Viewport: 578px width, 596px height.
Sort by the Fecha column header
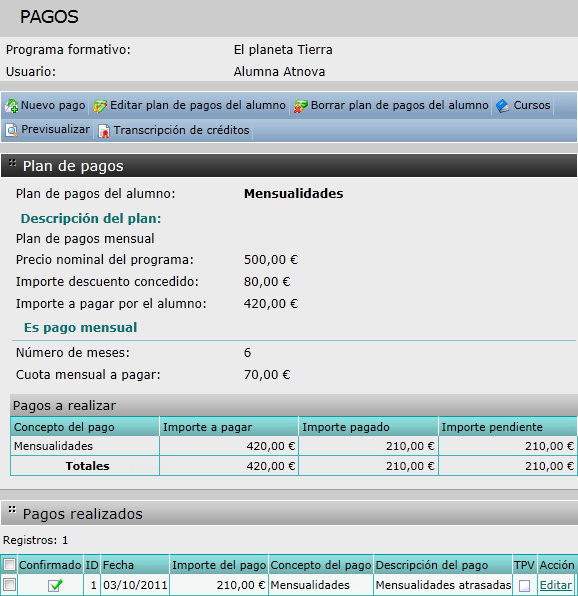pos(118,565)
